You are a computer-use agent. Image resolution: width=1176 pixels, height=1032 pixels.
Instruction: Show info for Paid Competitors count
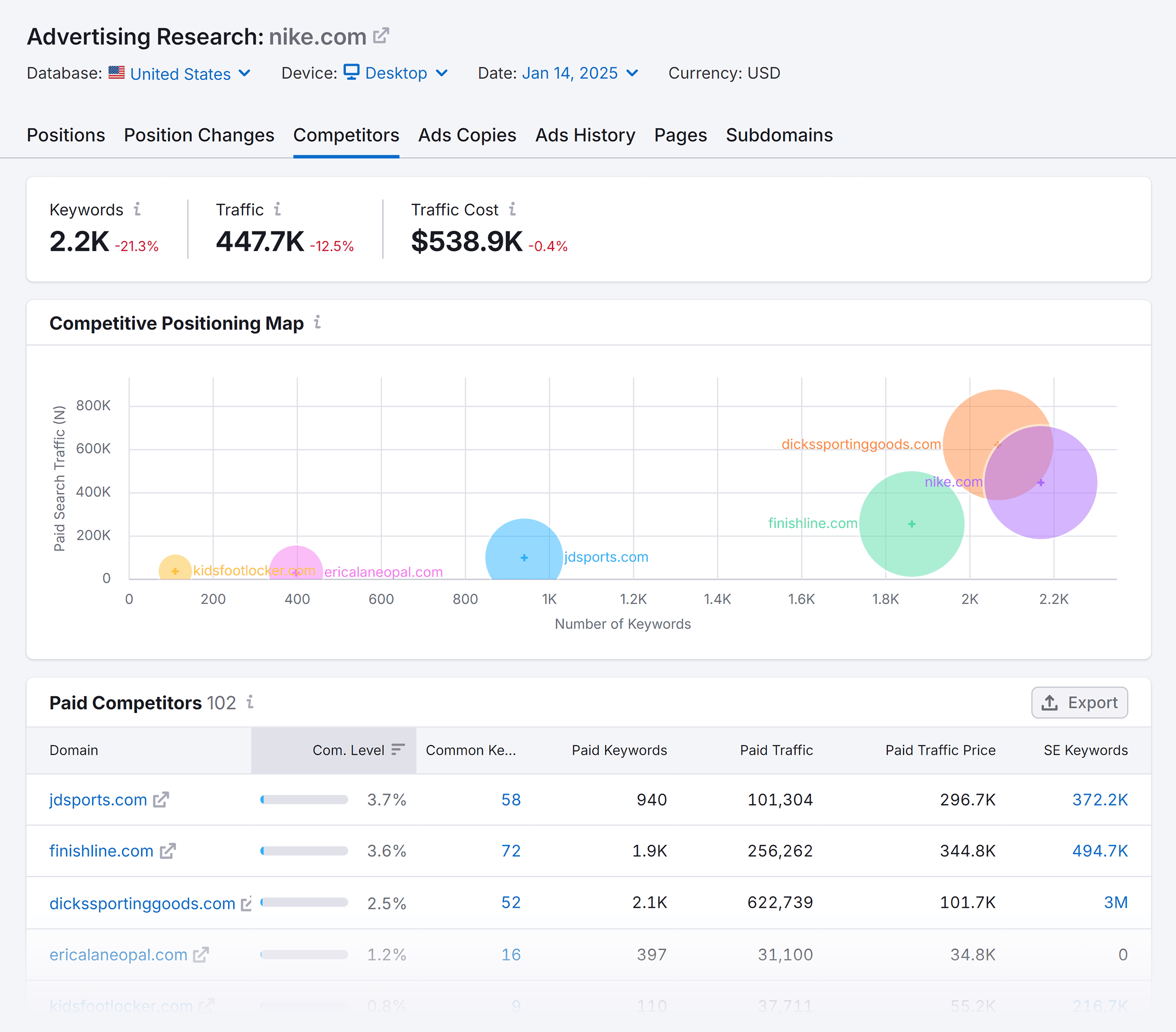tap(250, 702)
